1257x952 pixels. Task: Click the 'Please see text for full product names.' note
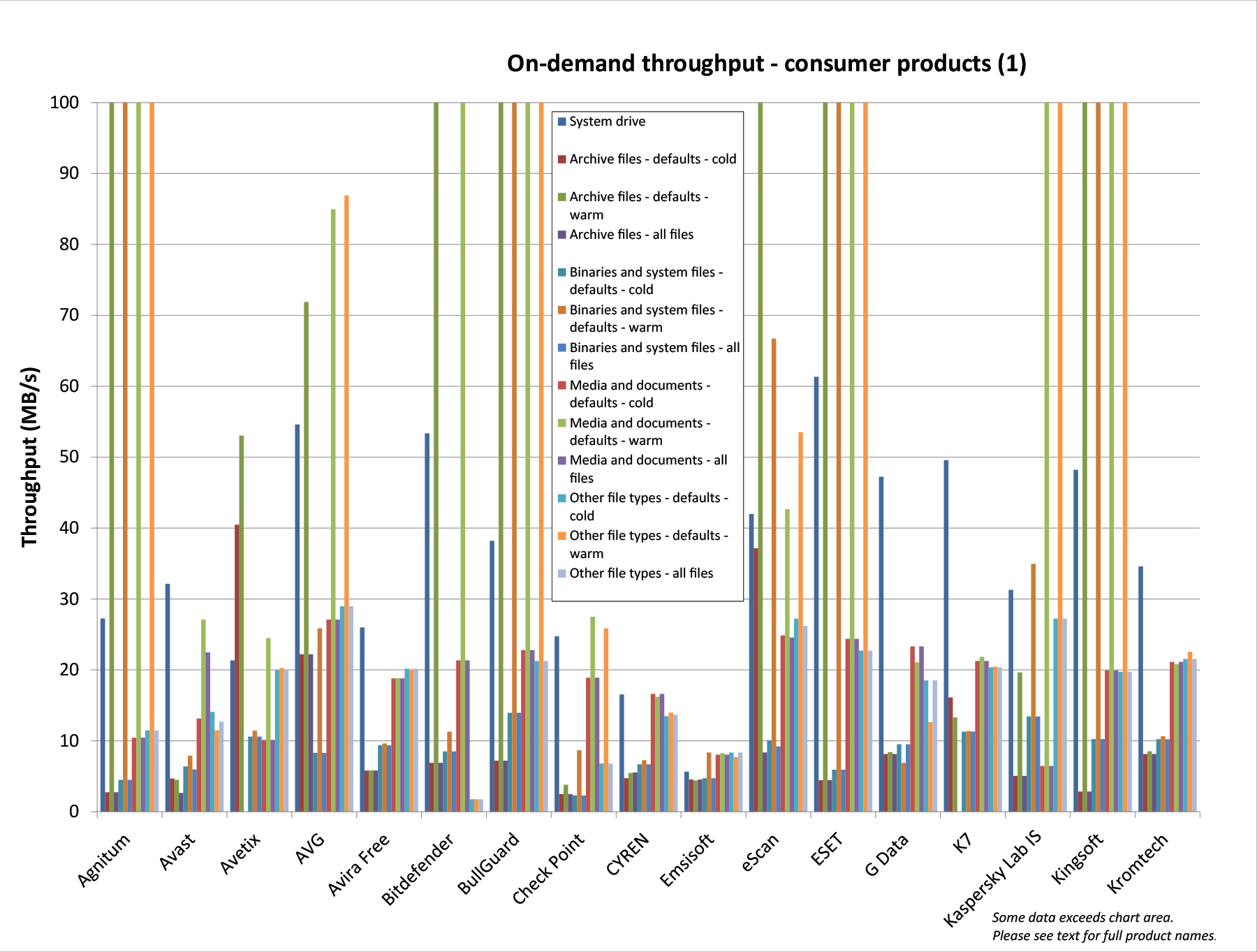1104,936
